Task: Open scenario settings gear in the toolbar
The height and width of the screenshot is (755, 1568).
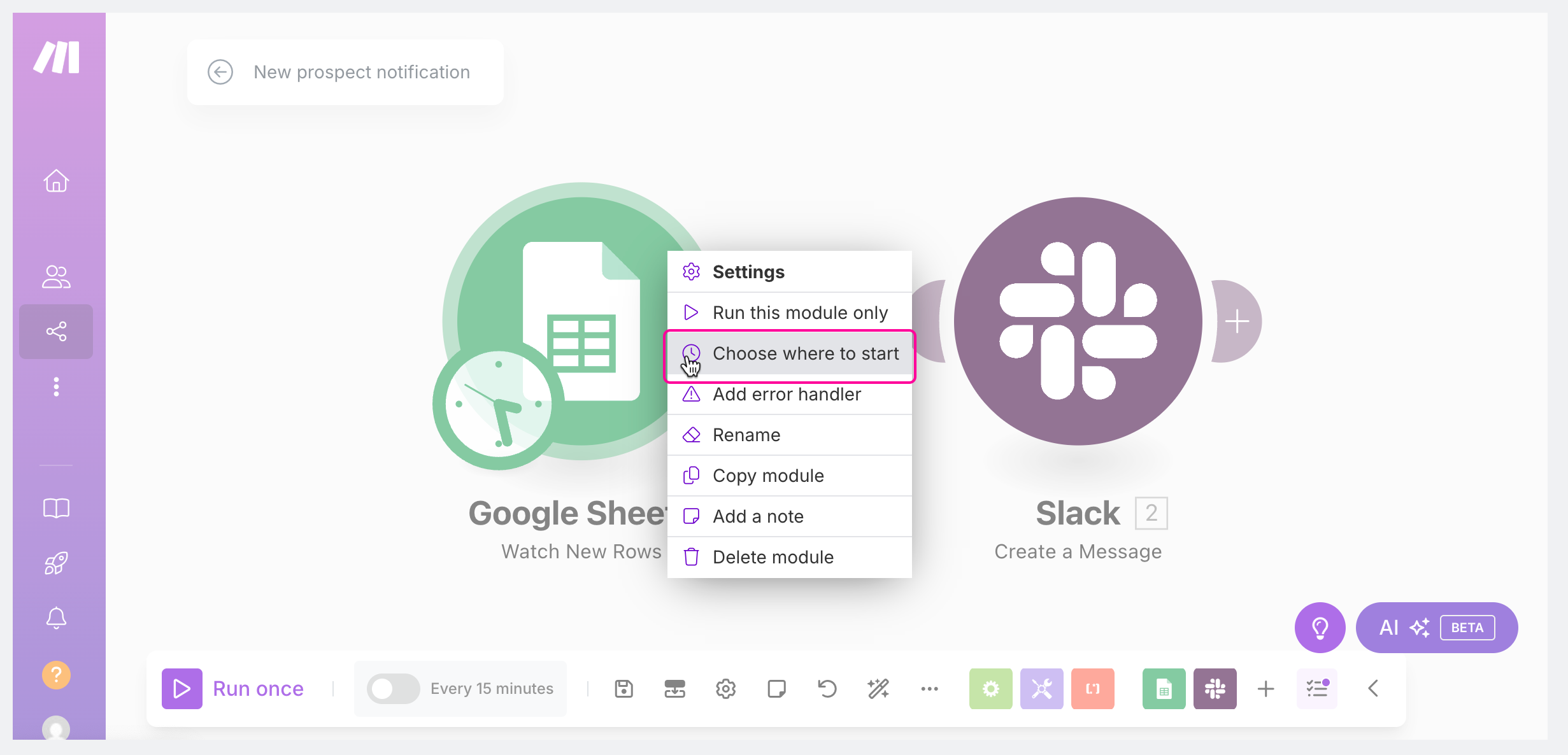Action: coord(726,689)
